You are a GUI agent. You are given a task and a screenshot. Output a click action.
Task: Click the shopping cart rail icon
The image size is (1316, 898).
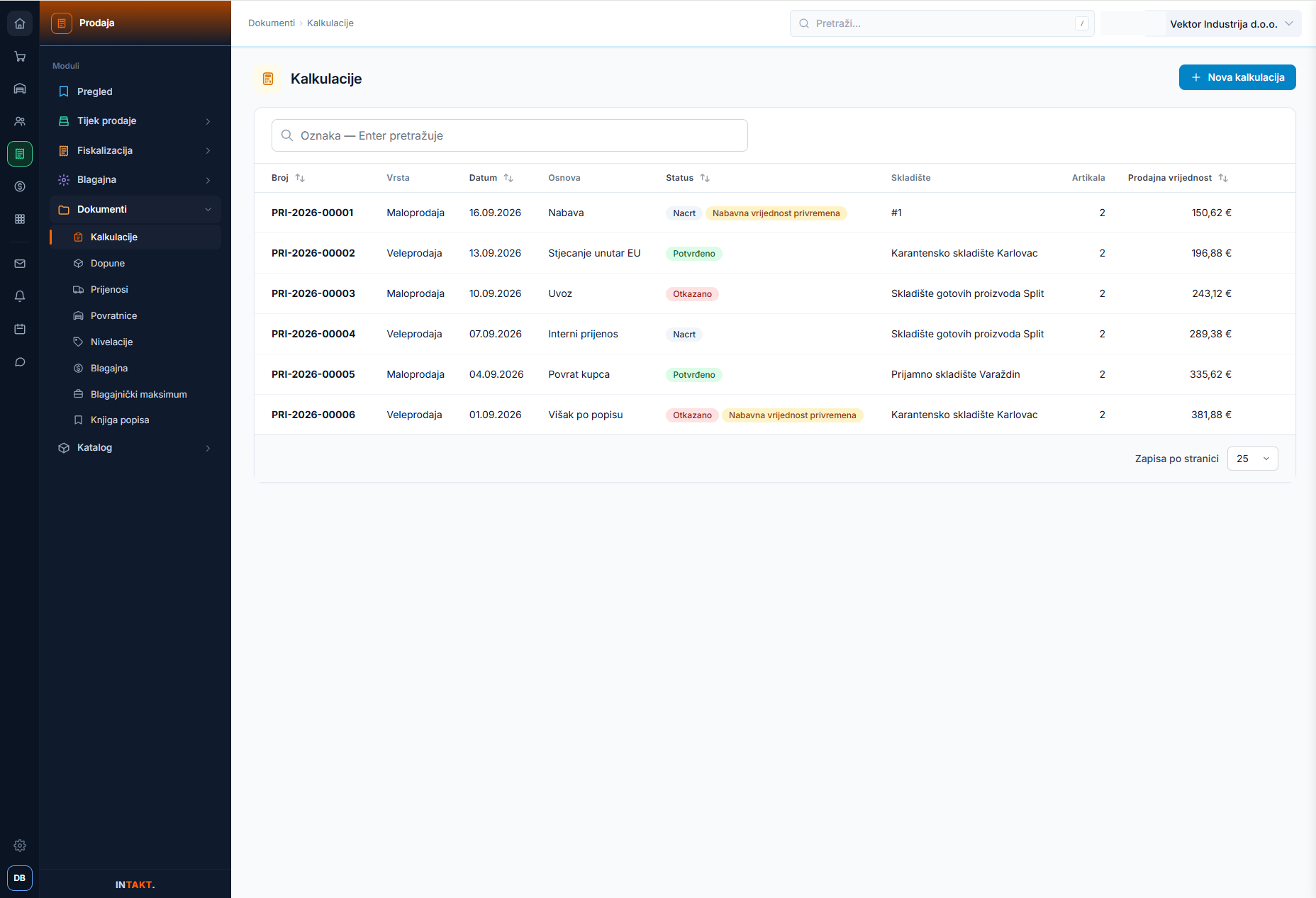(x=20, y=56)
